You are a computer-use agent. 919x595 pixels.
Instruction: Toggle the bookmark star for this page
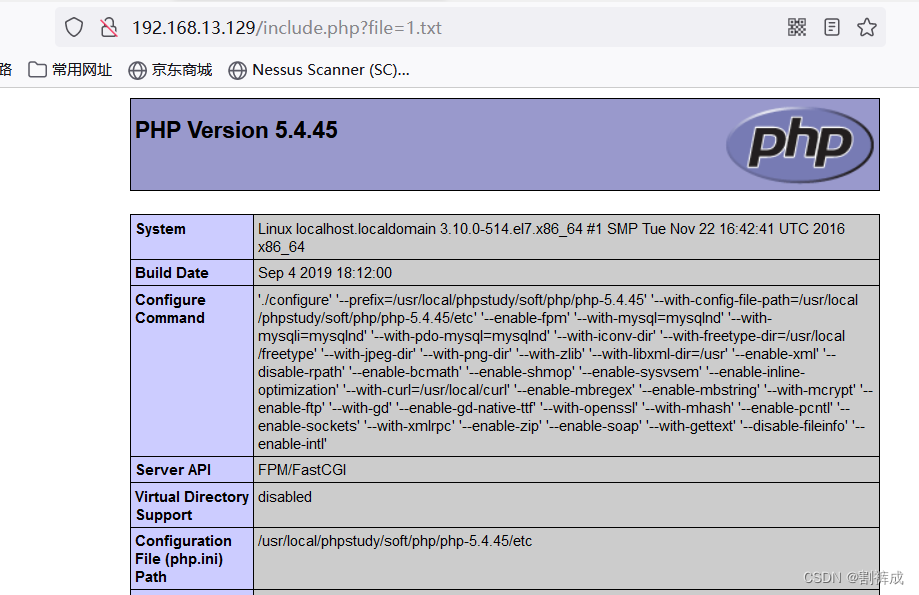click(x=866, y=27)
